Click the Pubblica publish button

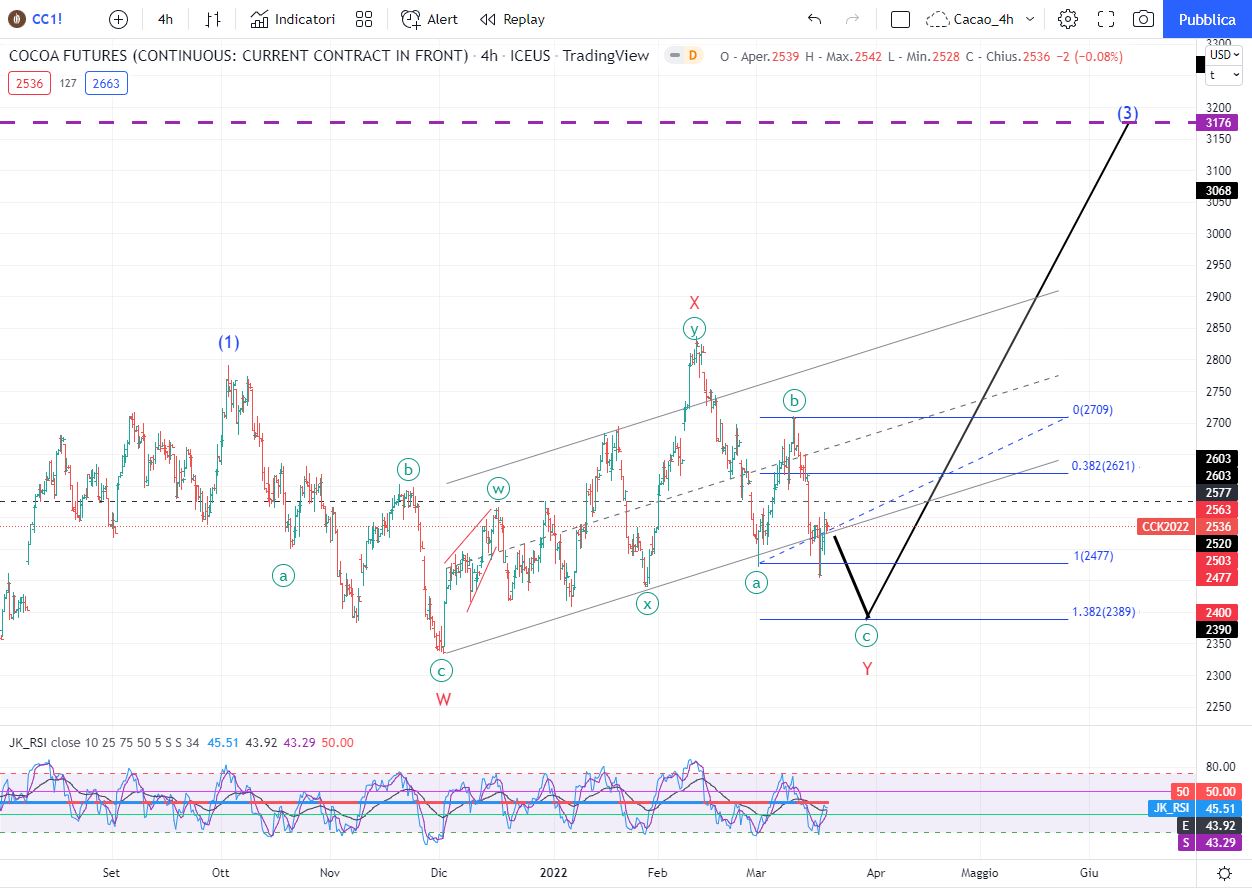1207,19
